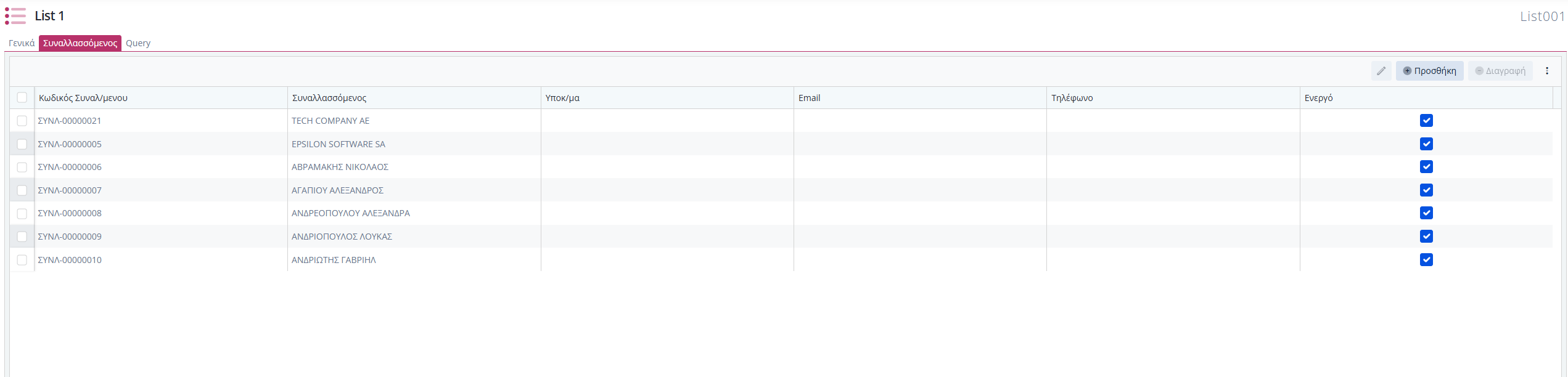Click the ΑΒΡΑΜΑΚΗΣ ΝΙΚΟΛΑΟΣ name cell
Viewport: 1568px width, 377px height.
coord(414,167)
